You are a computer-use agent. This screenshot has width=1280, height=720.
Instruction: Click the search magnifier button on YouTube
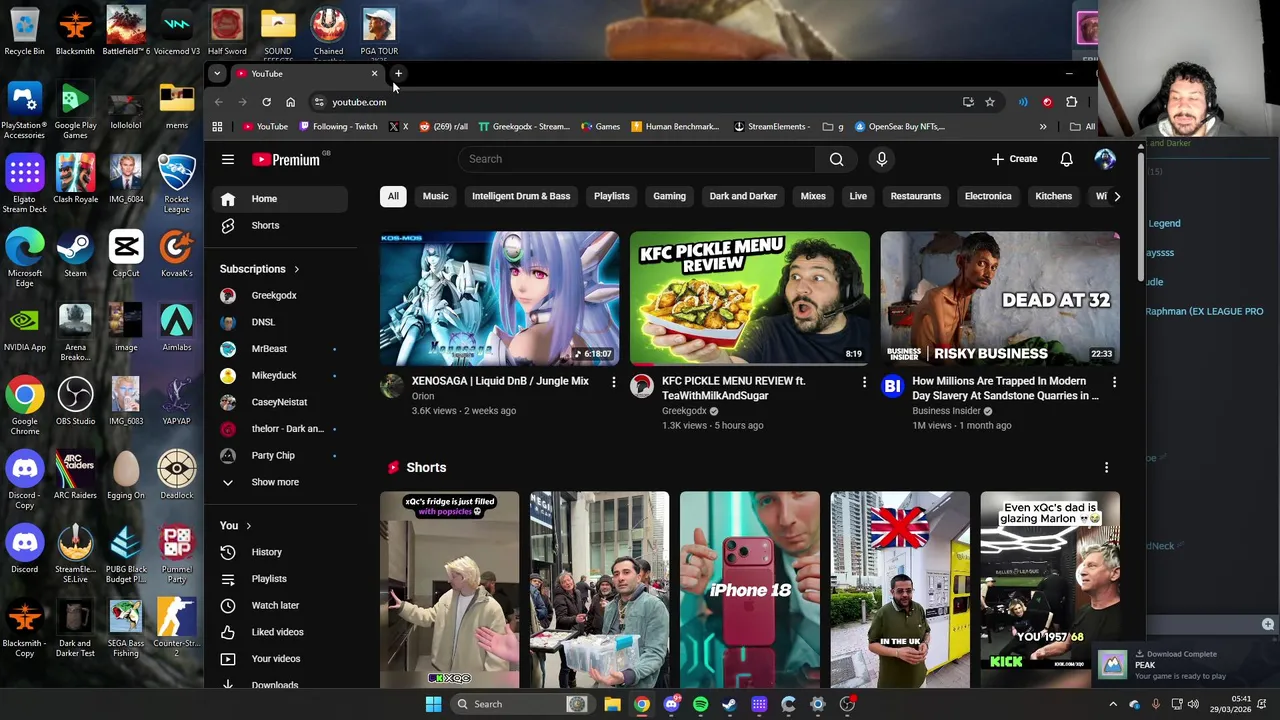pos(836,159)
